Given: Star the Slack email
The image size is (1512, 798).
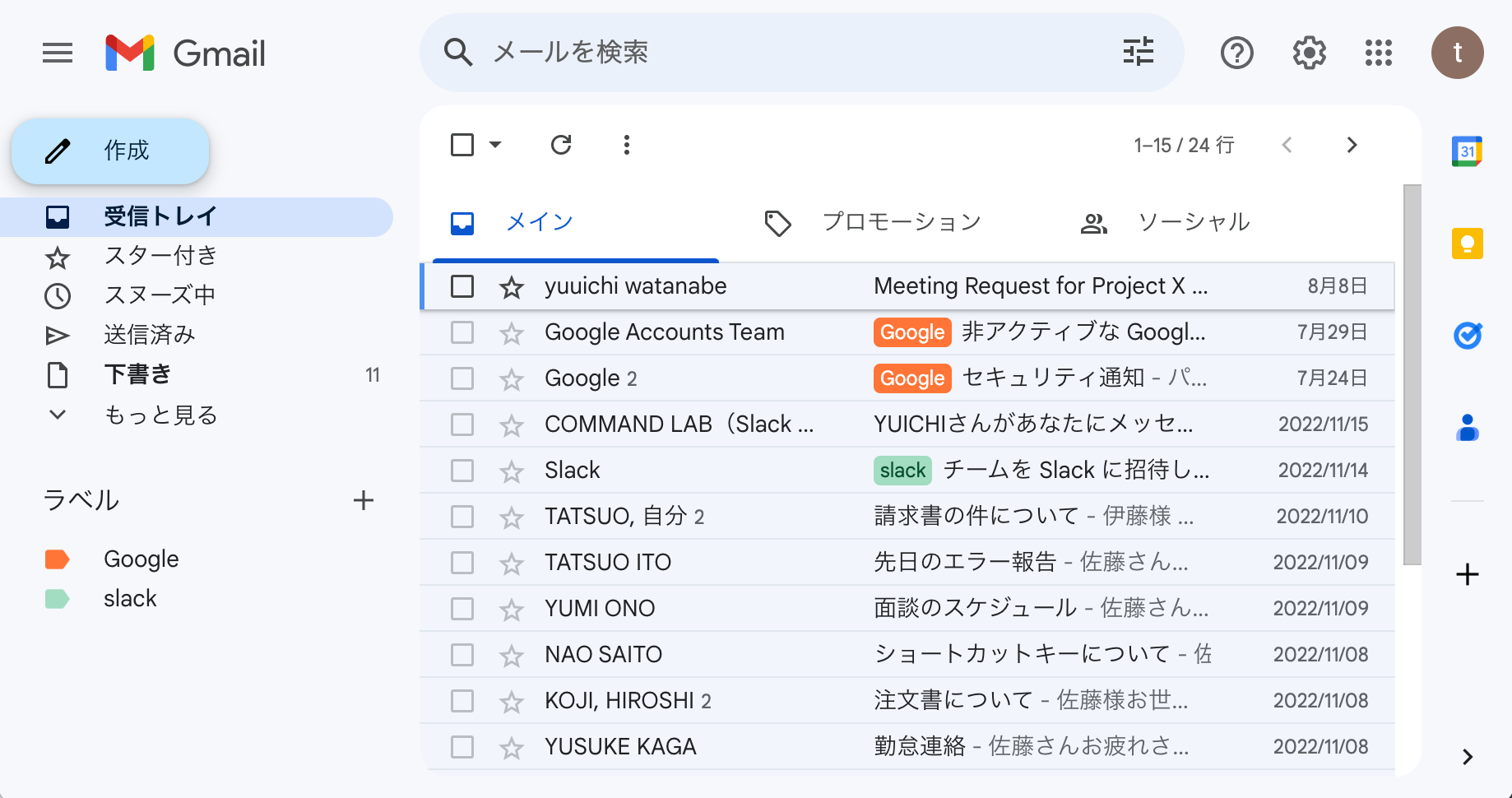Looking at the screenshot, I should 512,471.
